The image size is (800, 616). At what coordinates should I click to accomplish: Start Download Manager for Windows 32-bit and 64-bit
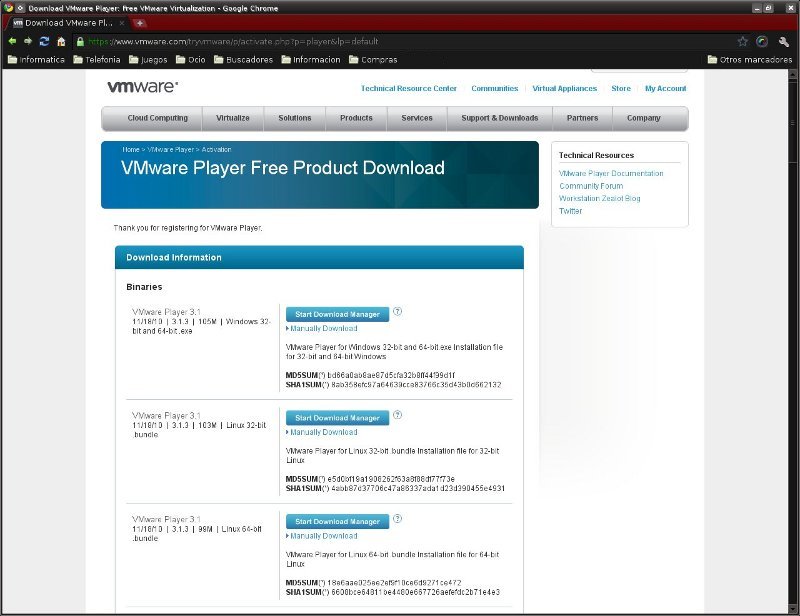click(337, 314)
